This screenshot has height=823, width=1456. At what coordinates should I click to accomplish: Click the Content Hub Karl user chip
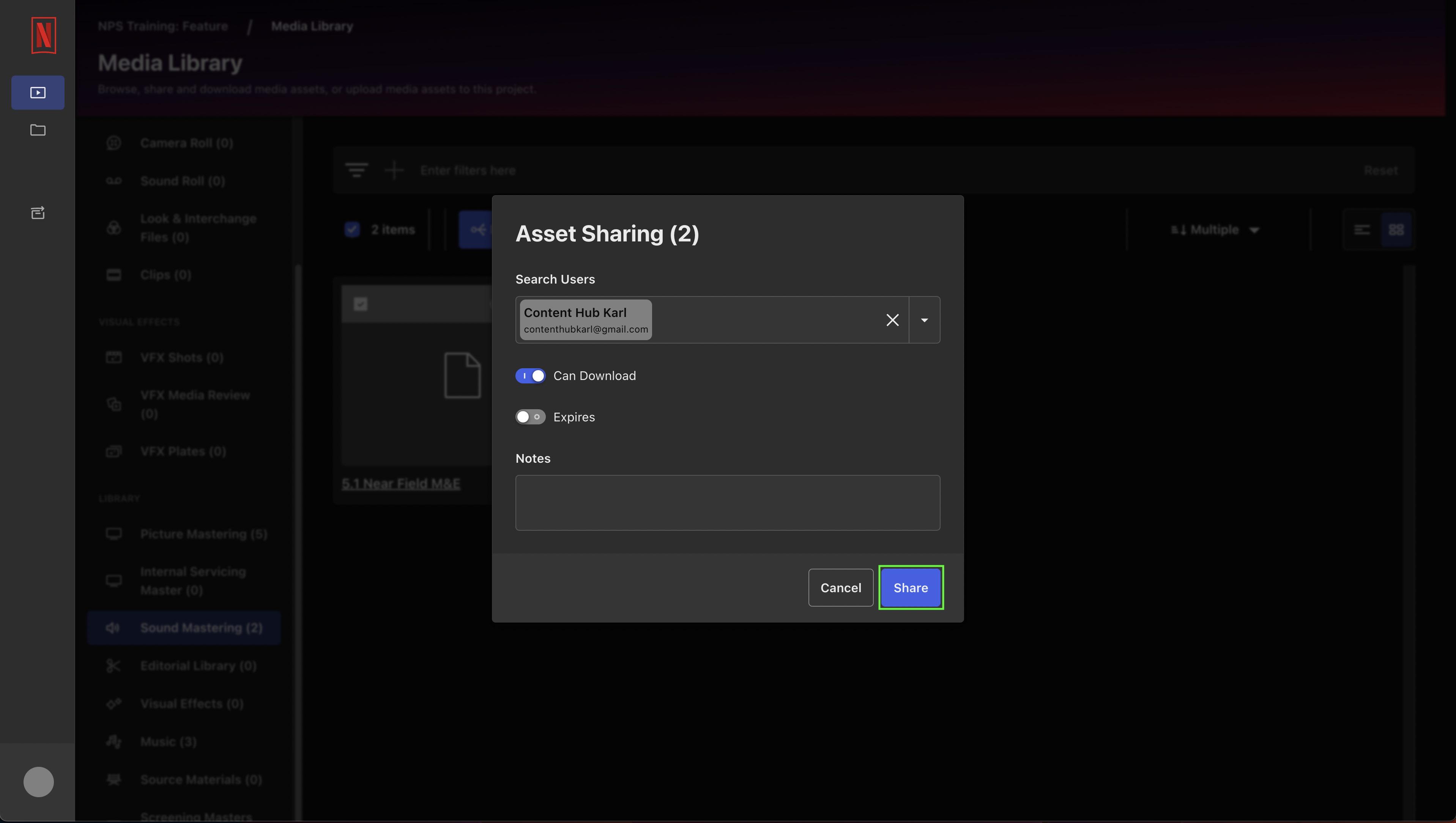coord(586,320)
